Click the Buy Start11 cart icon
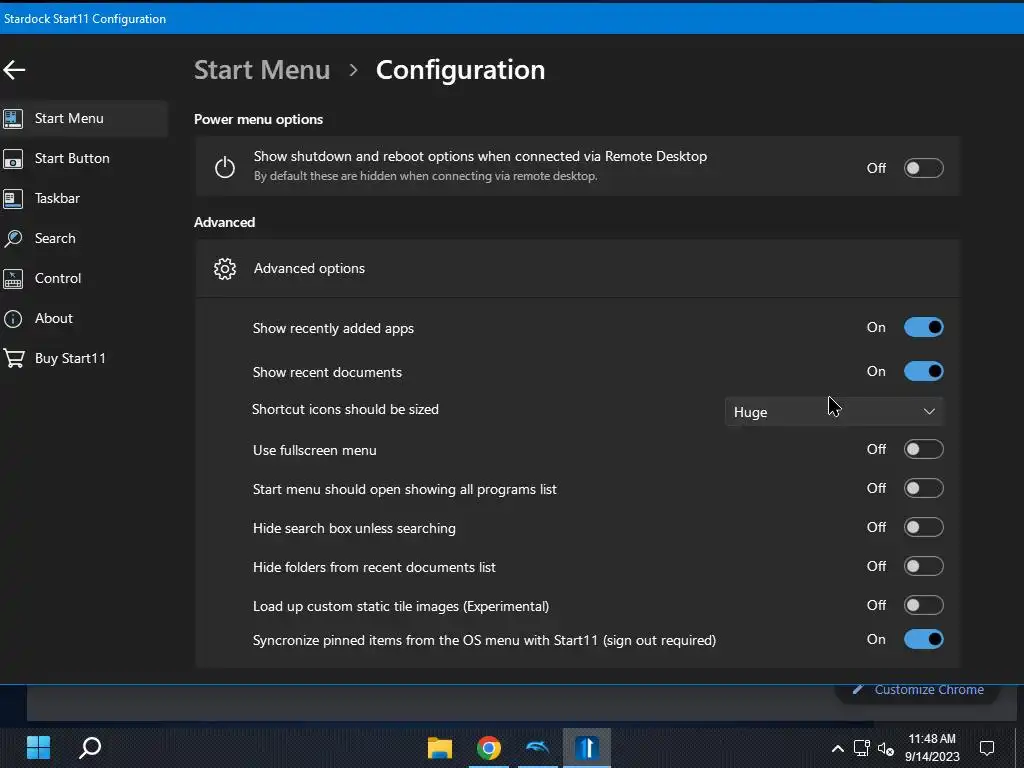The height and width of the screenshot is (768, 1024). pyautogui.click(x=14, y=358)
